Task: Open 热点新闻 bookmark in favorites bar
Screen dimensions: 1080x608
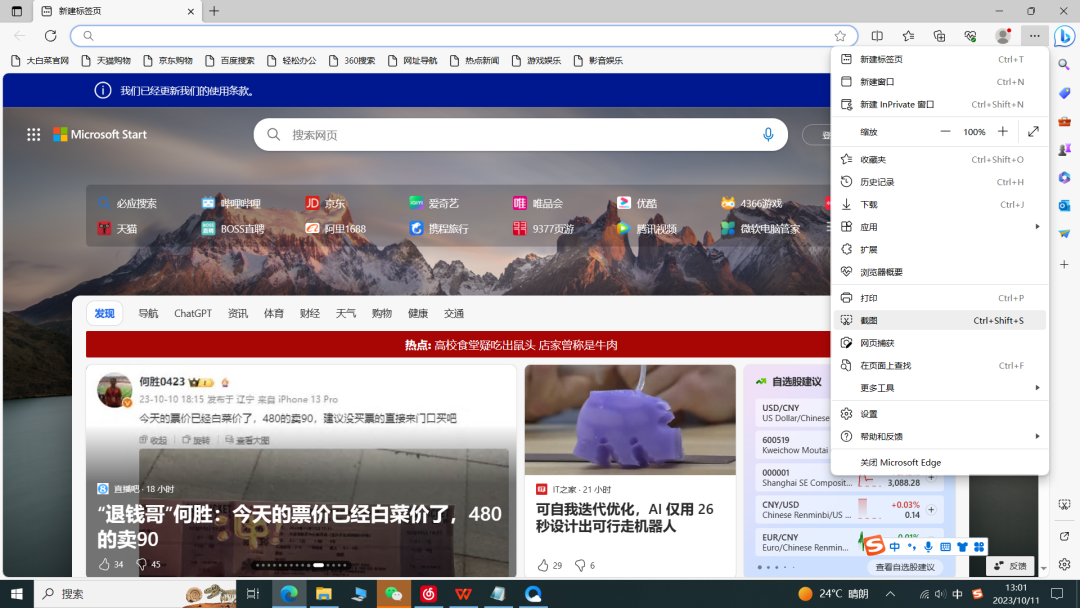Action: pyautogui.click(x=475, y=61)
